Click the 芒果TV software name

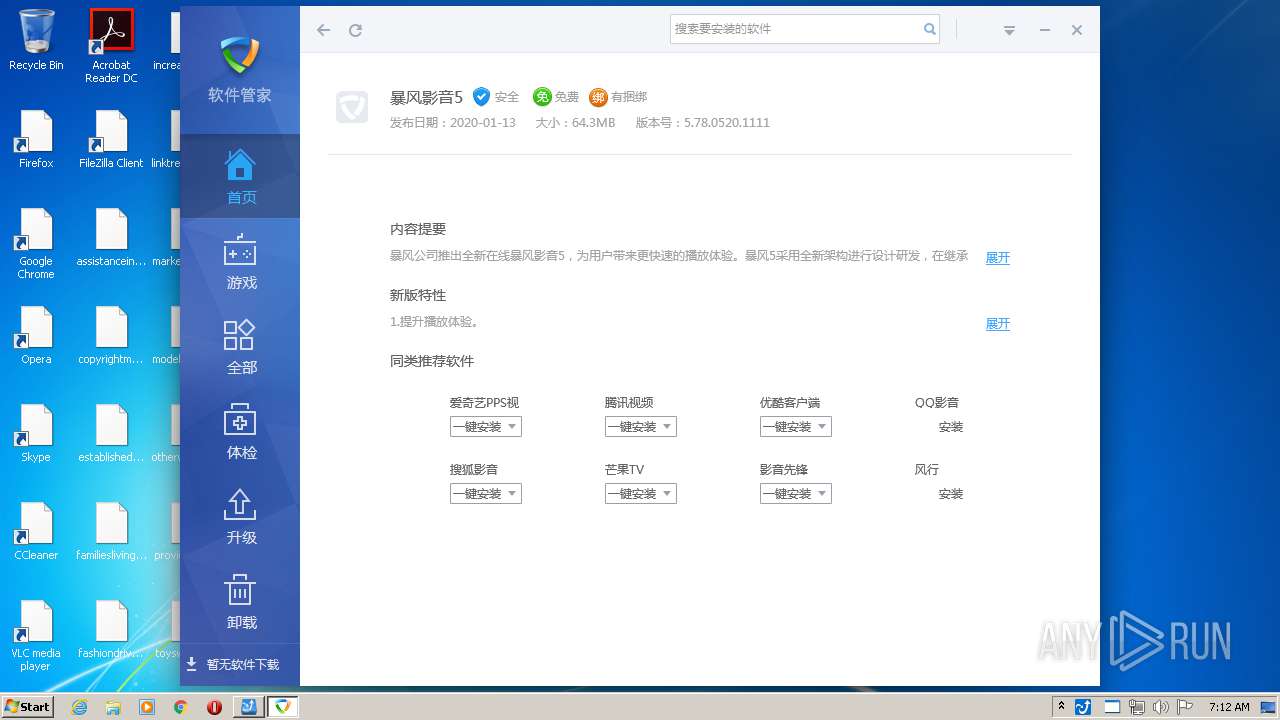(625, 470)
